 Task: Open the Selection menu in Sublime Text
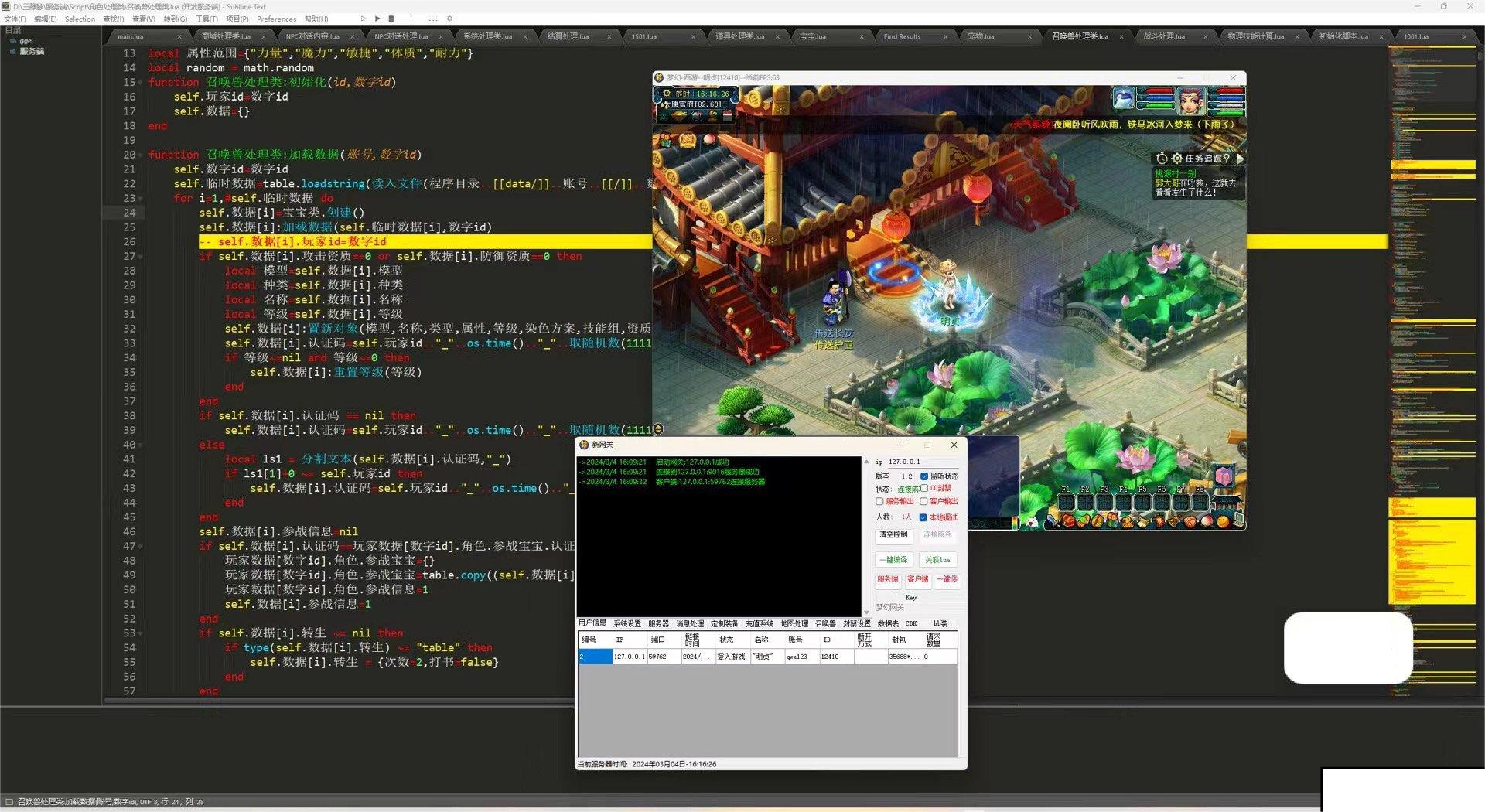click(x=80, y=19)
